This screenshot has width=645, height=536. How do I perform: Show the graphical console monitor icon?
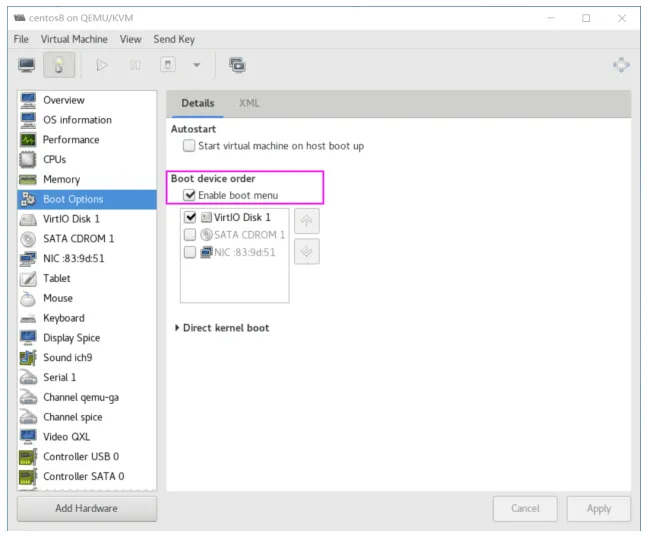[27, 65]
